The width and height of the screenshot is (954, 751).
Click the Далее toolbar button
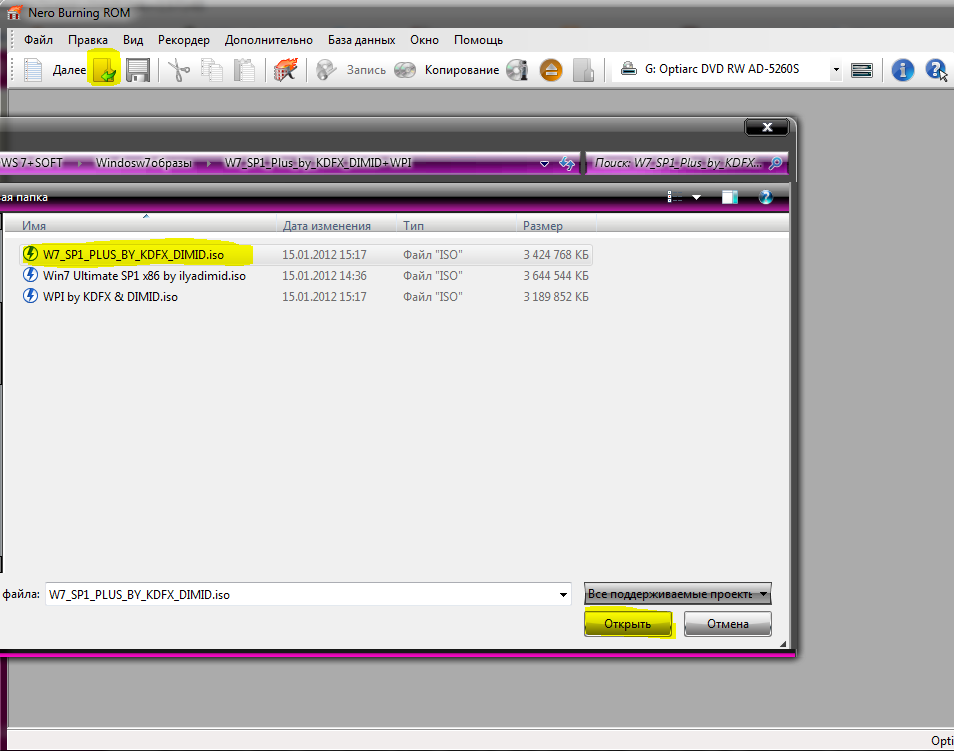click(x=69, y=70)
